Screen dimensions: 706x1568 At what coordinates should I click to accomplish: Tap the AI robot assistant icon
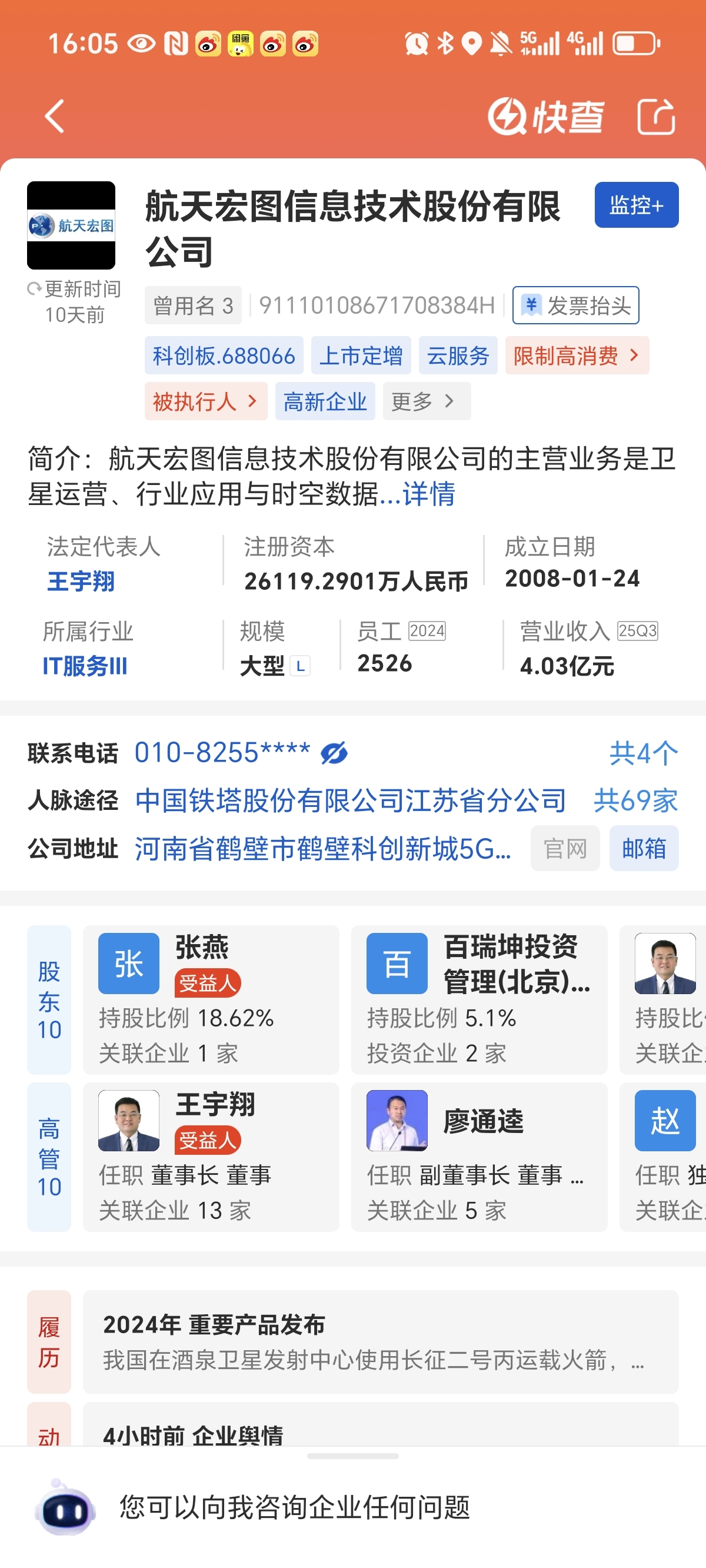coord(65,1509)
